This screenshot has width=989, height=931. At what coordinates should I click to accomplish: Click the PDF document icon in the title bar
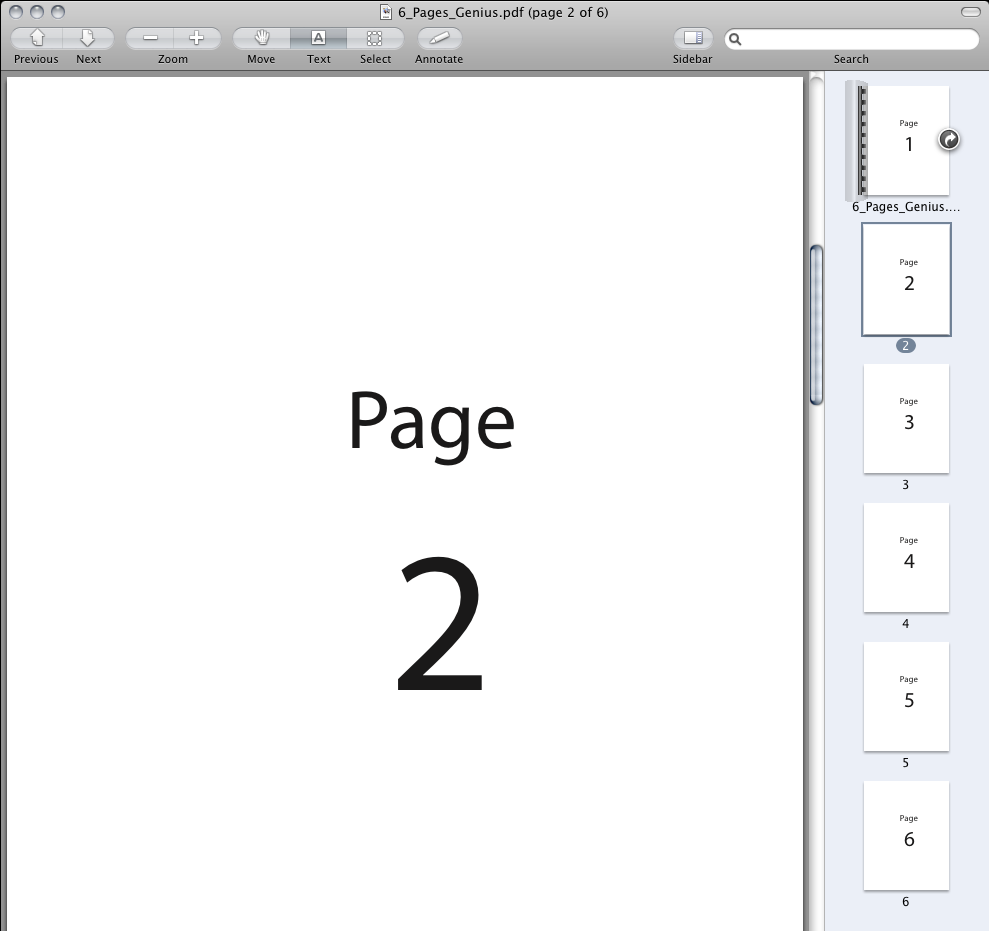coord(386,12)
